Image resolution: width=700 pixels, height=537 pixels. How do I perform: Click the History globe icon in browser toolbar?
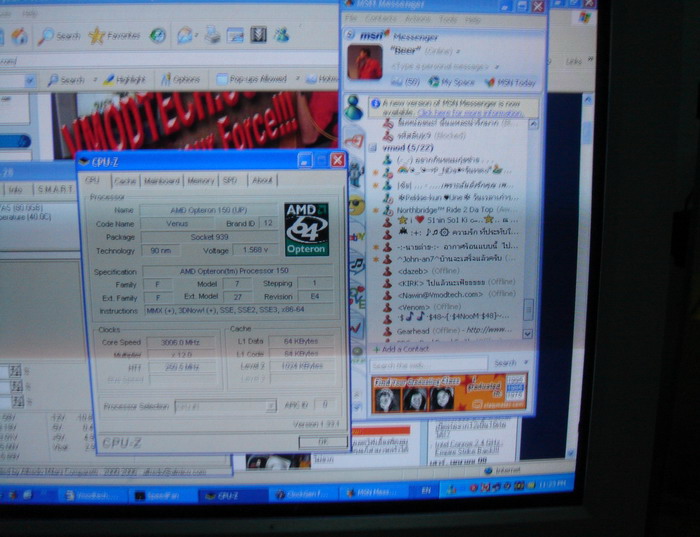pyautogui.click(x=158, y=35)
